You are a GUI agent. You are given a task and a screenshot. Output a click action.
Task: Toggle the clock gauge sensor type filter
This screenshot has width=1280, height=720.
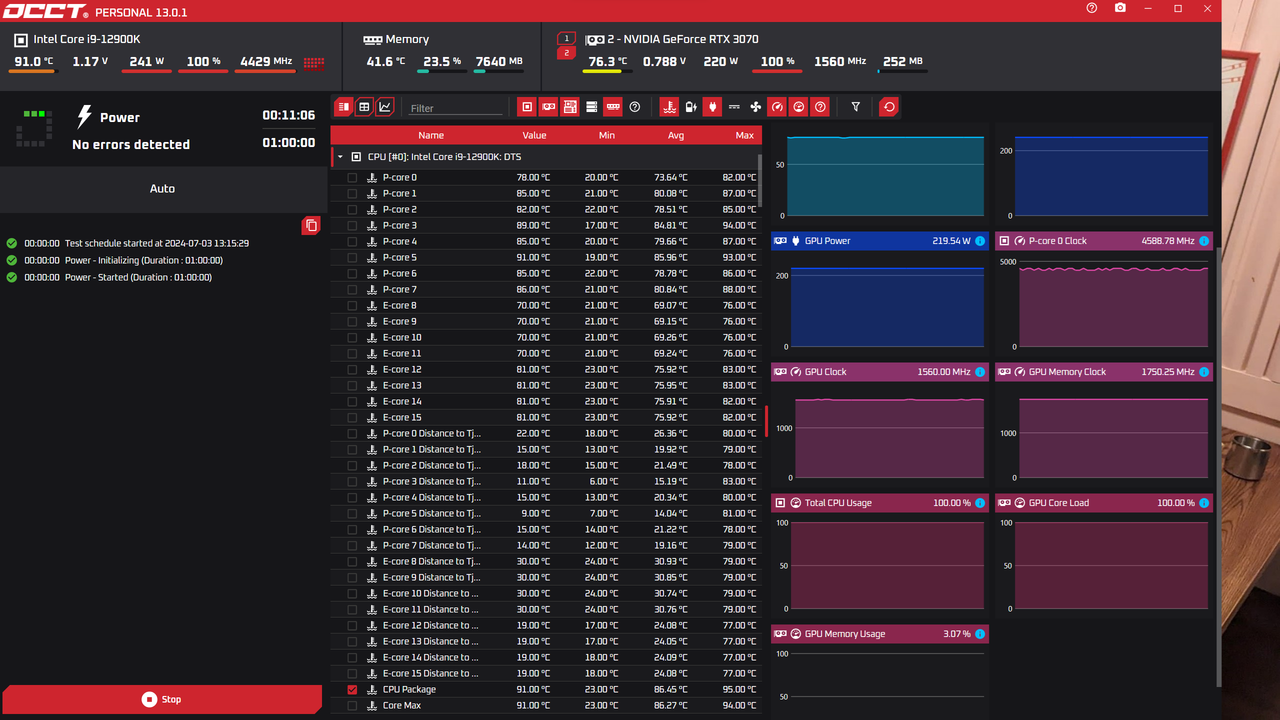click(x=777, y=107)
